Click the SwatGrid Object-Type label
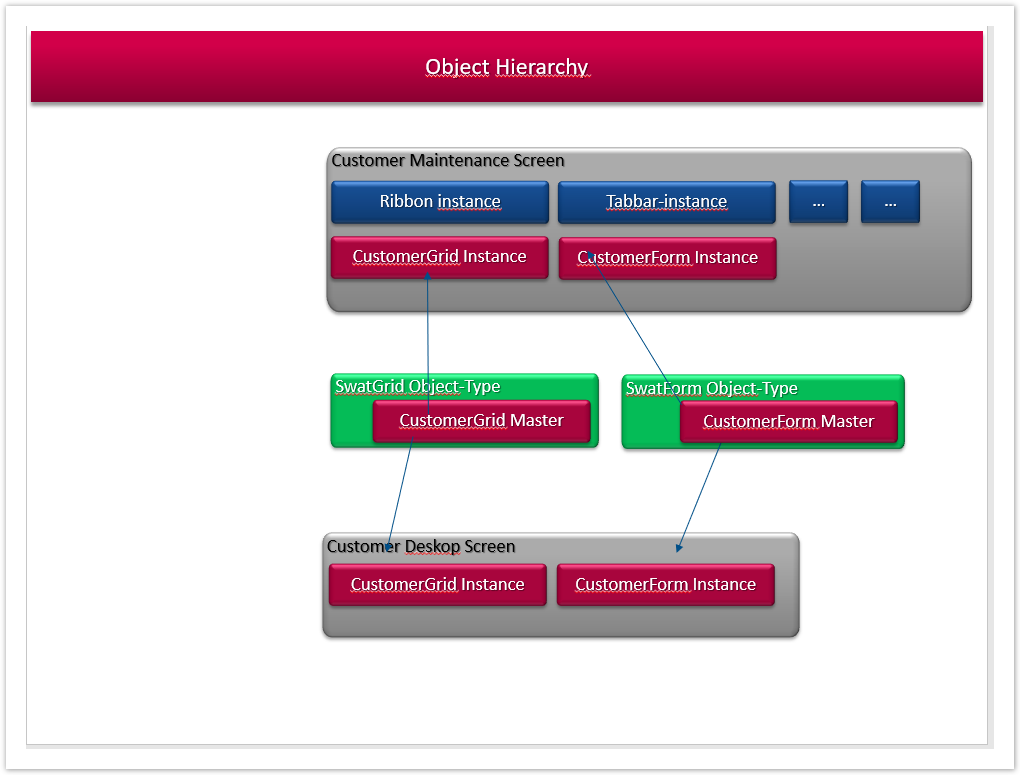The height and width of the screenshot is (775, 1020). [417, 387]
